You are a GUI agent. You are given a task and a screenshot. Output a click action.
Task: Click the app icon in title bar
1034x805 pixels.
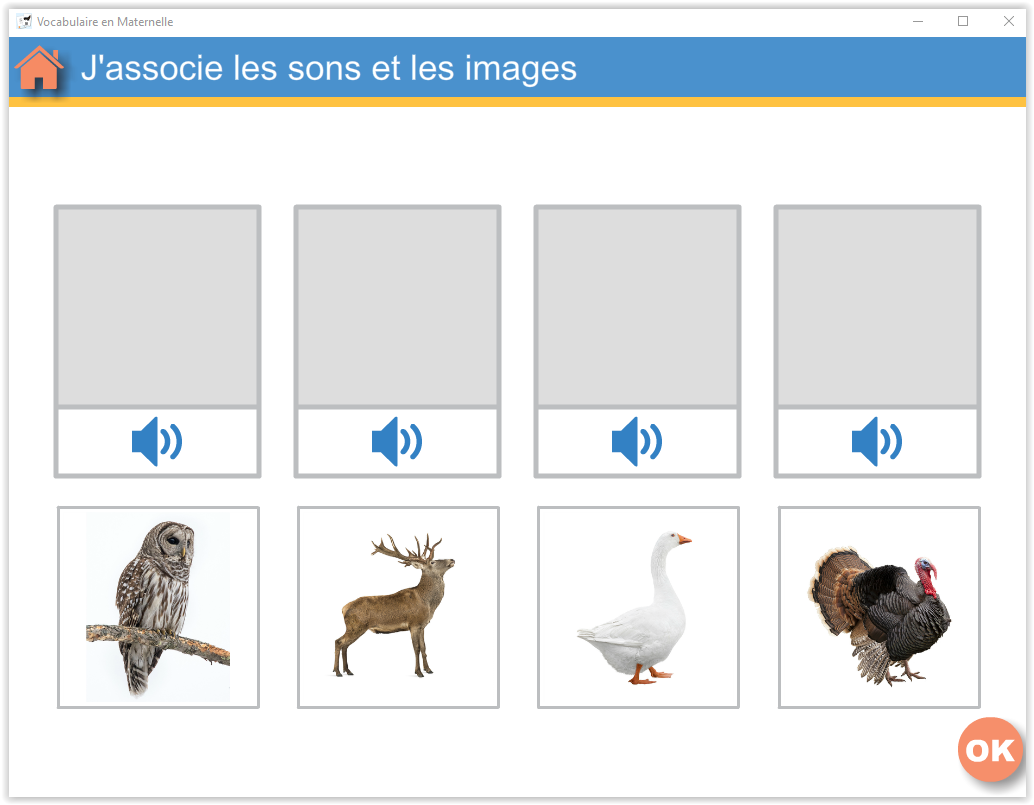24,21
